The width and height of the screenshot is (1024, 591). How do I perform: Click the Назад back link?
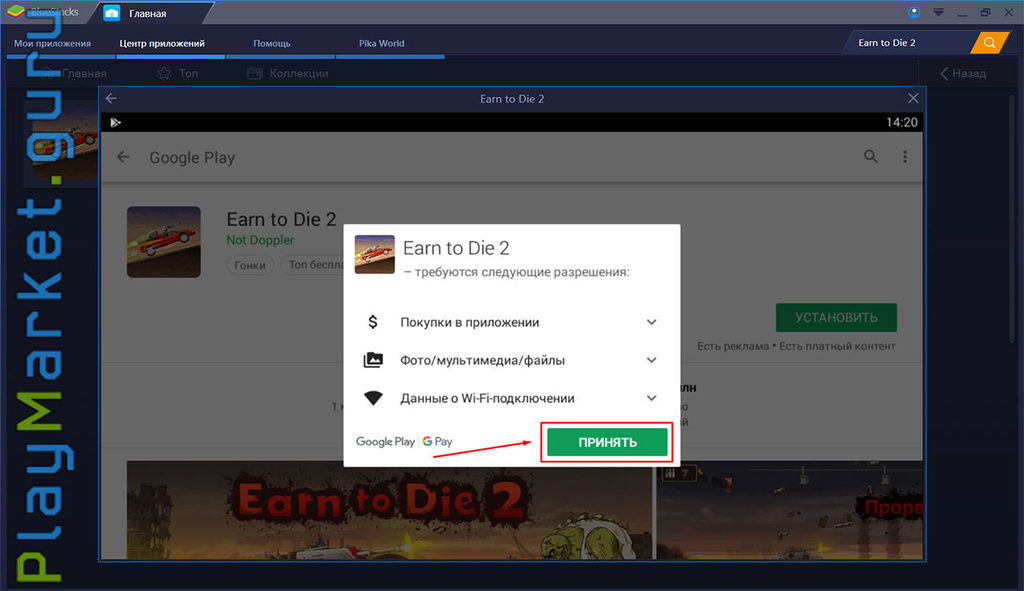click(x=963, y=73)
